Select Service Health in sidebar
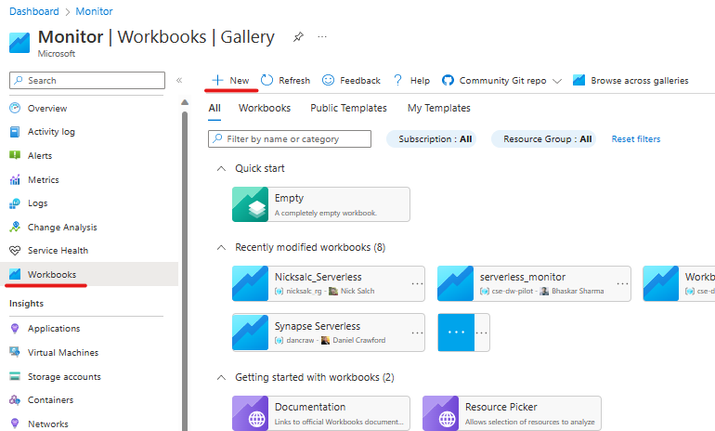The image size is (715, 431). (58, 251)
